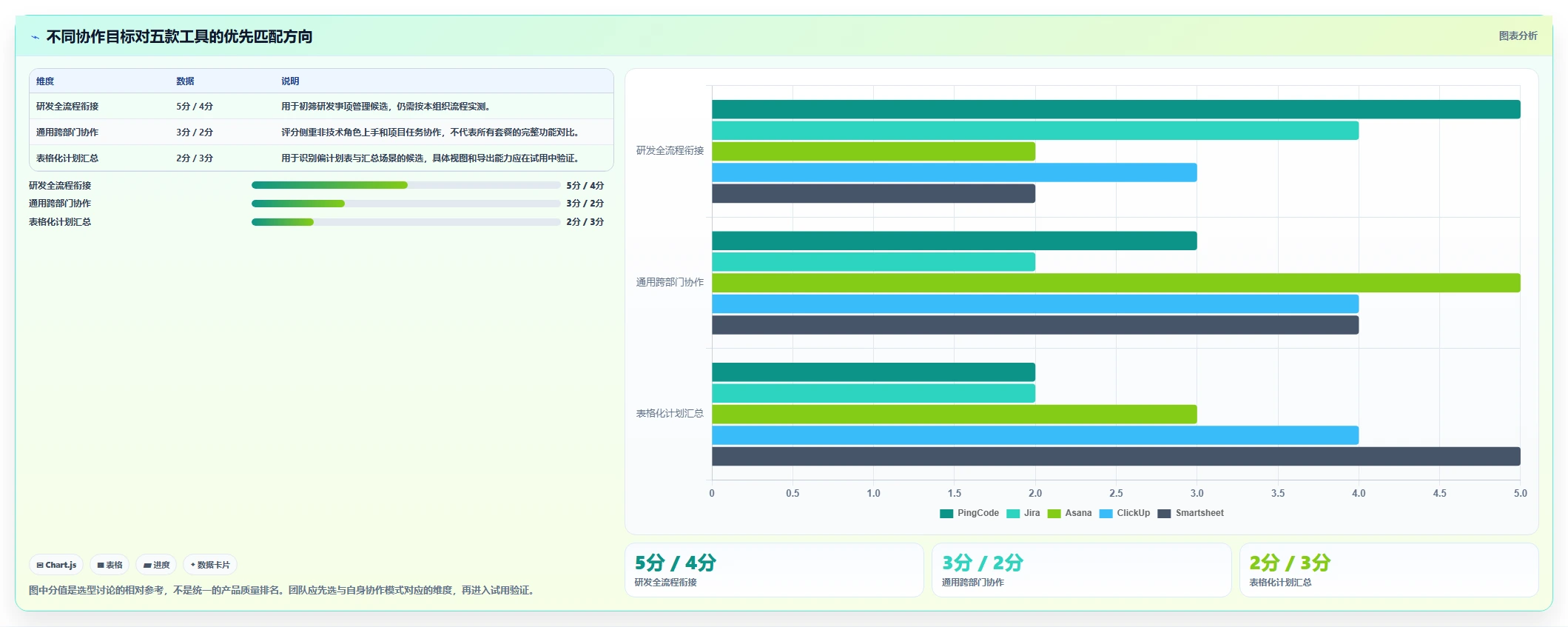Click Smartsheet bar in 研发全流程衔接 group
The image size is (1568, 627).
873,194
